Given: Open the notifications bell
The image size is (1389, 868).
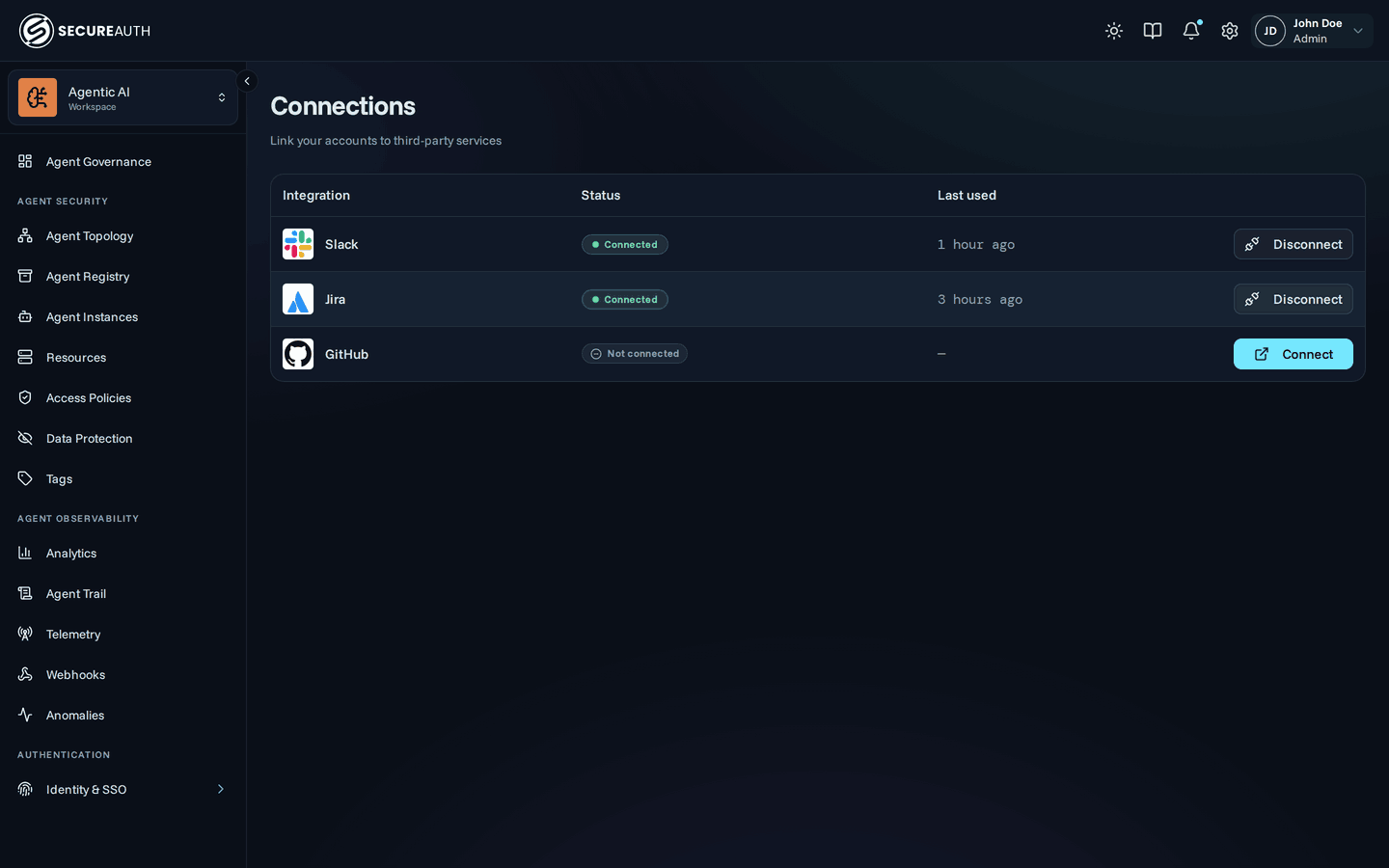Looking at the screenshot, I should (x=1191, y=31).
